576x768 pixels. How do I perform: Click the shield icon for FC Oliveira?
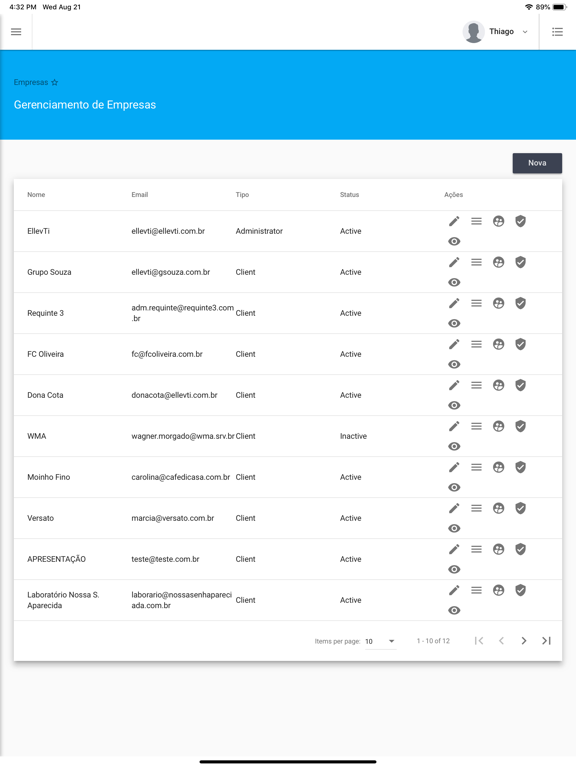[520, 344]
